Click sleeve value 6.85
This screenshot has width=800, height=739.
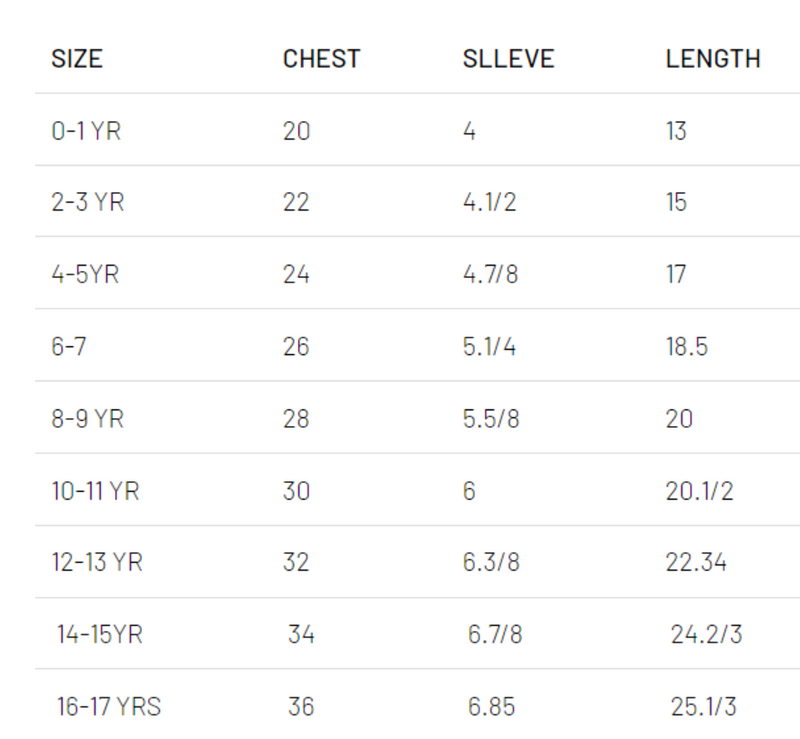tap(491, 707)
